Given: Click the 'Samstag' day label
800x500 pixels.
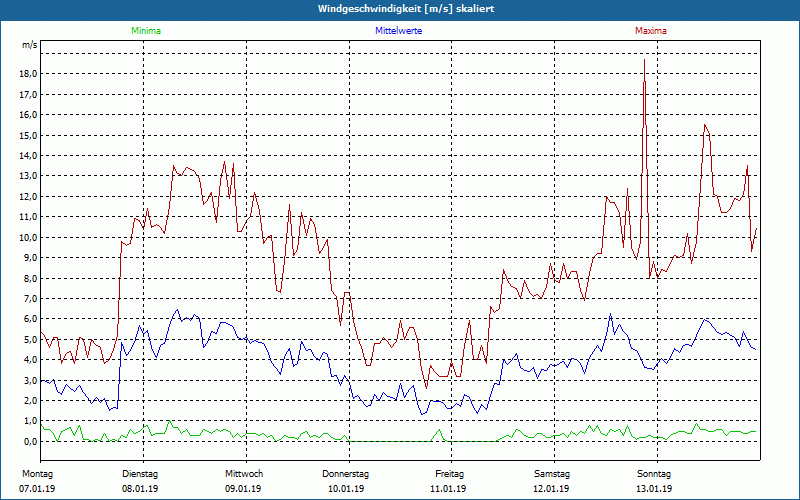Looking at the screenshot, I should click(552, 474).
